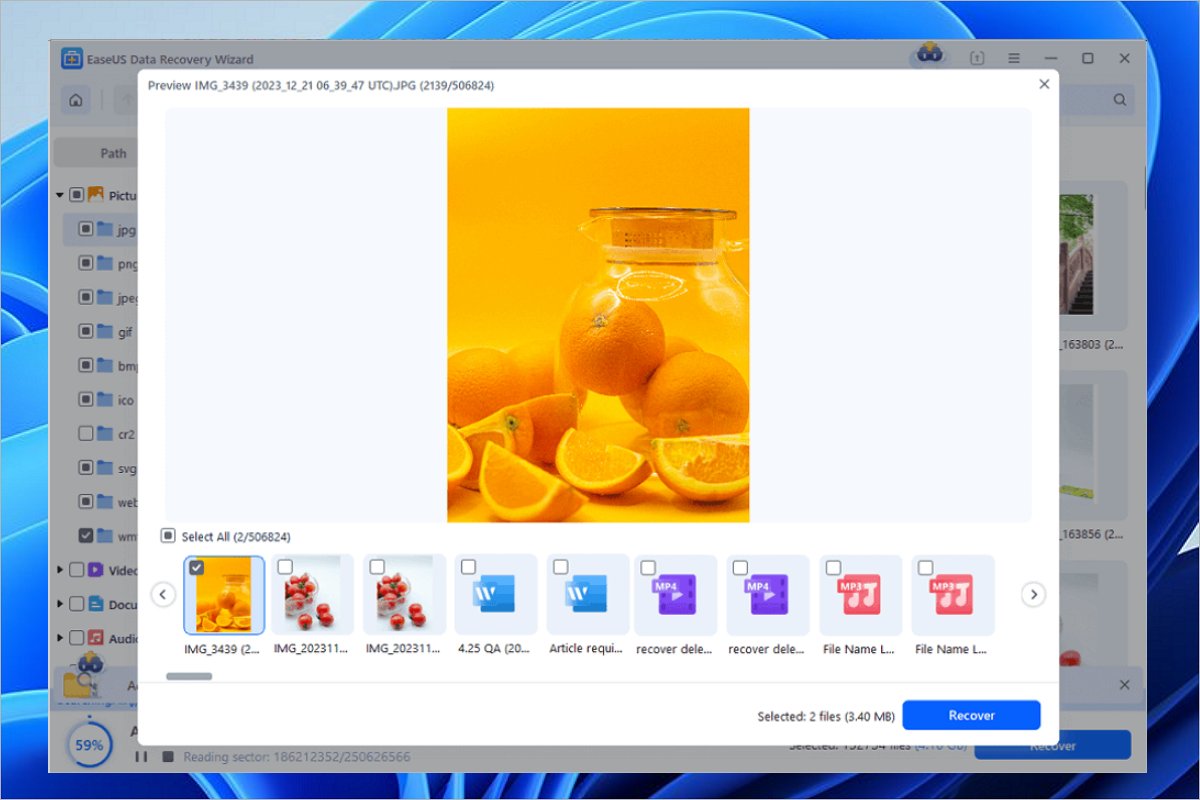Image resolution: width=1200 pixels, height=800 pixels.
Task: Check the 4.25 QA document checkbox
Action: (469, 567)
